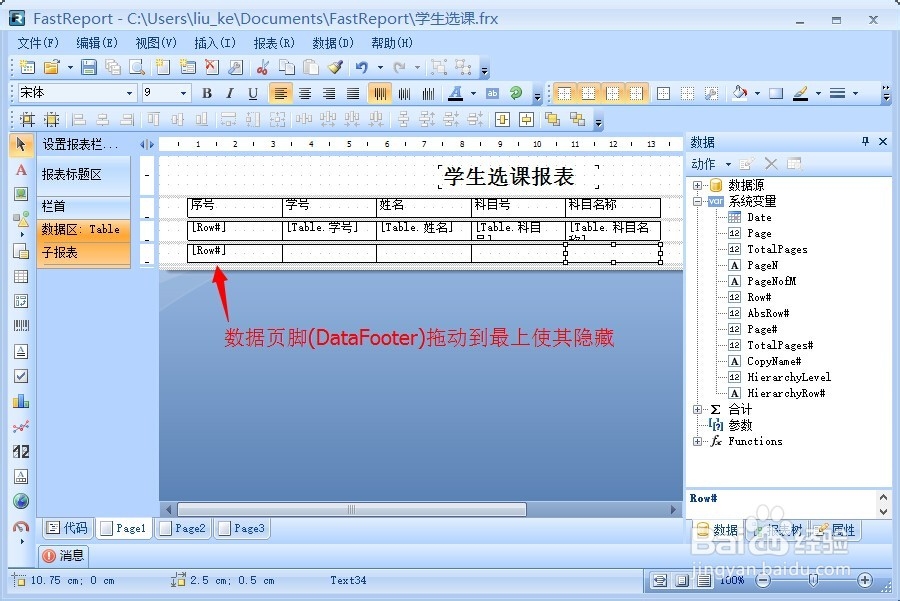Open the font family dropdown
Image resolution: width=900 pixels, height=601 pixels.
(130, 93)
